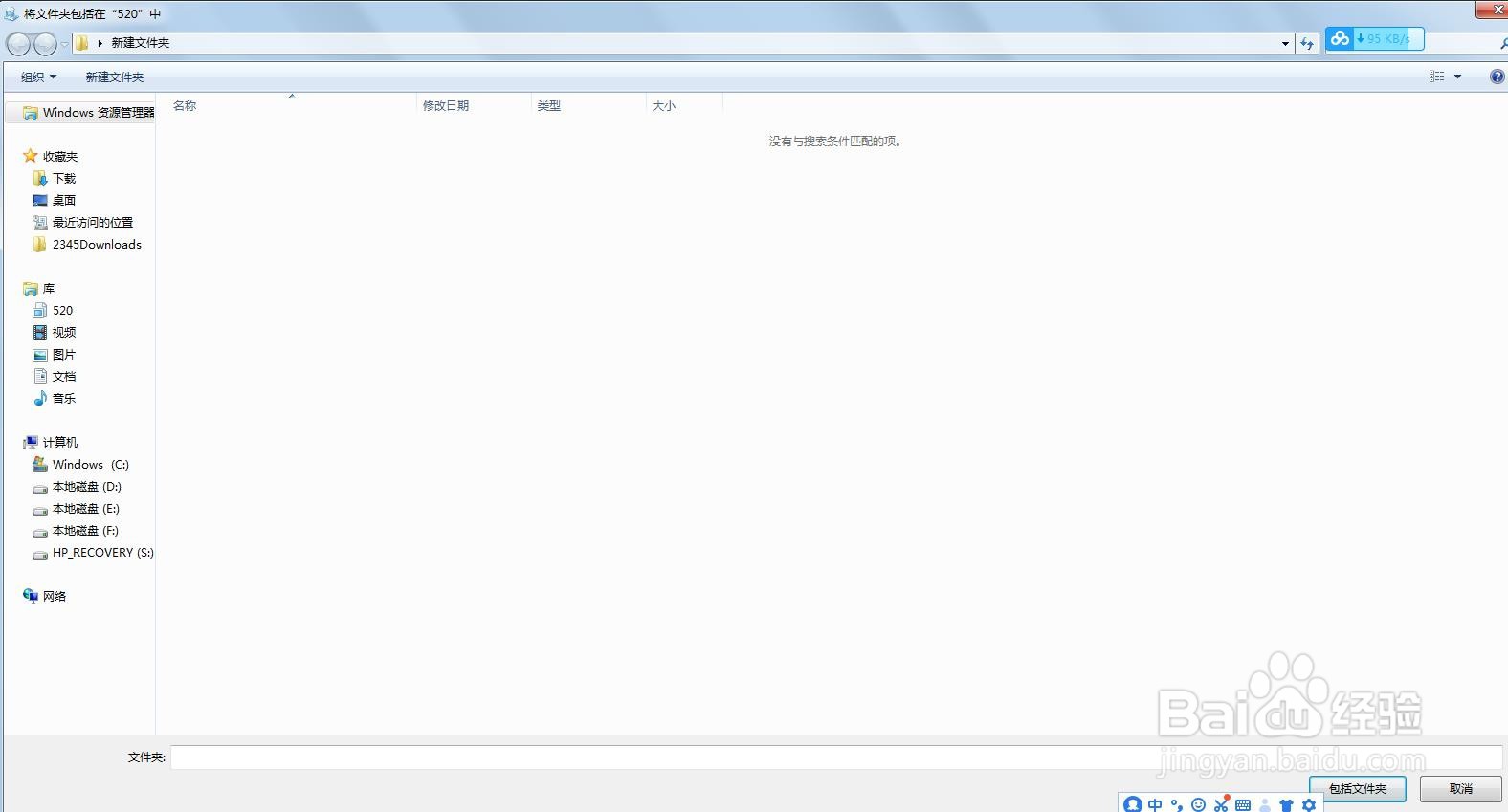This screenshot has height=812, width=1508.
Task: Click the folder icon in address bar
Action: [x=82, y=43]
